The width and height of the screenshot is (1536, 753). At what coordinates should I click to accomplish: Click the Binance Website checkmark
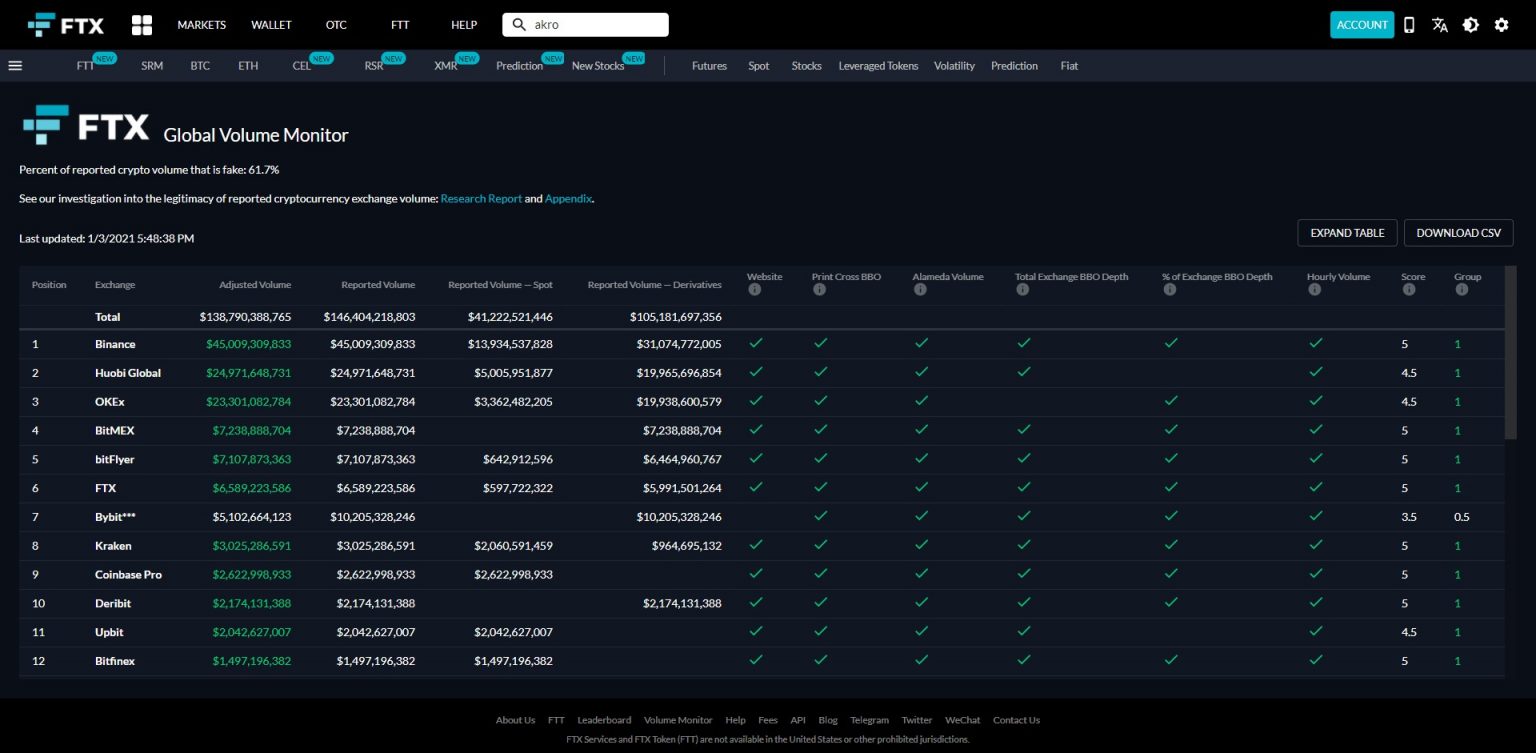(756, 343)
